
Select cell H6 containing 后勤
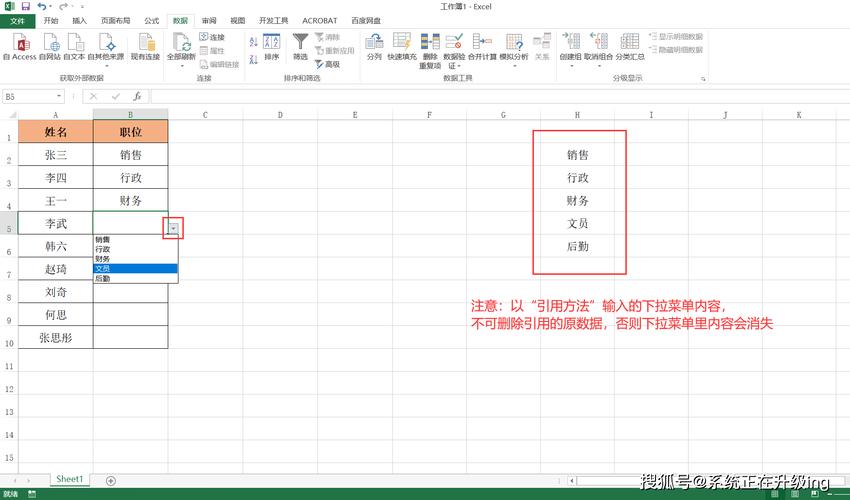[x=577, y=246]
